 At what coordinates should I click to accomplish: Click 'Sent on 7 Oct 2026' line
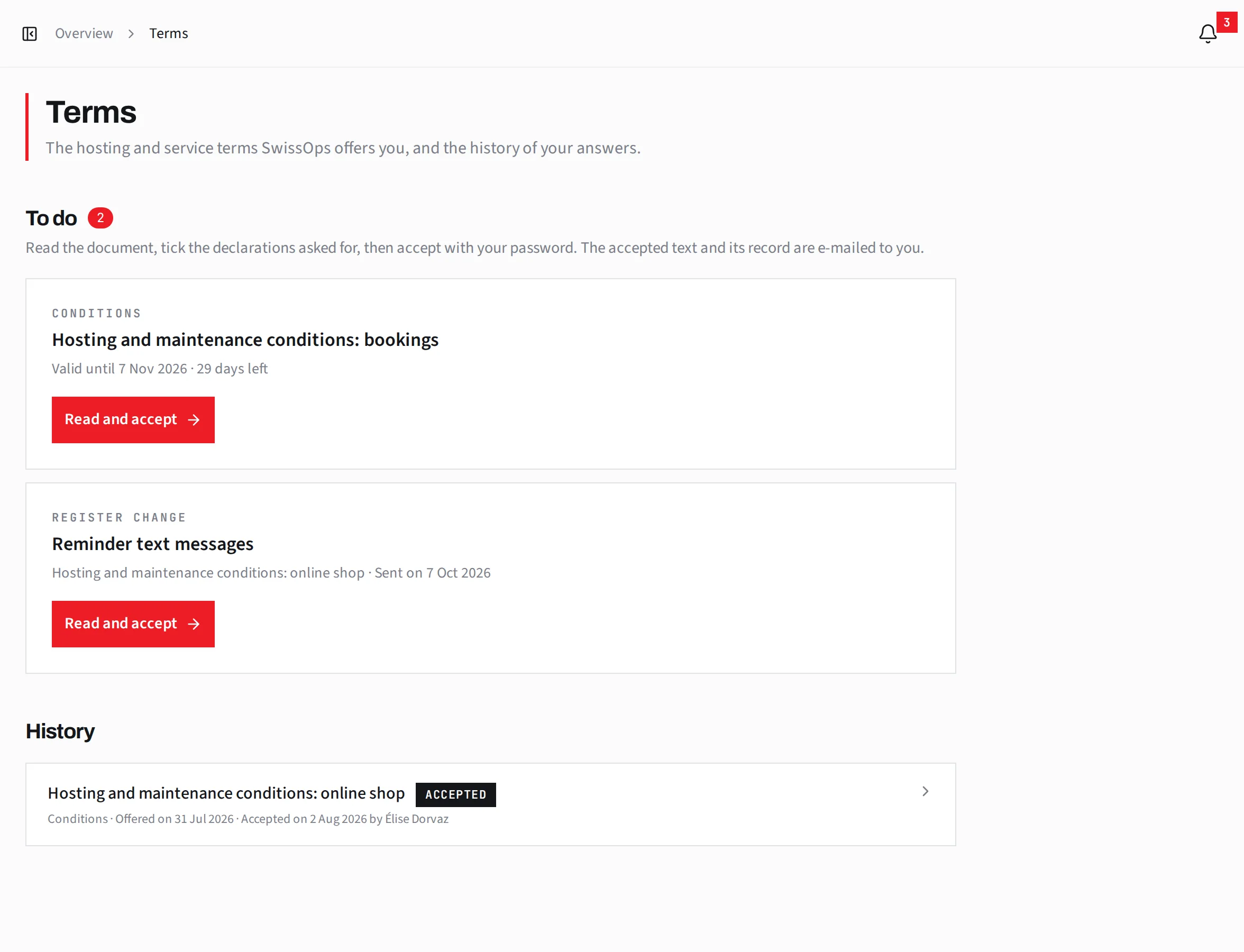coord(433,572)
